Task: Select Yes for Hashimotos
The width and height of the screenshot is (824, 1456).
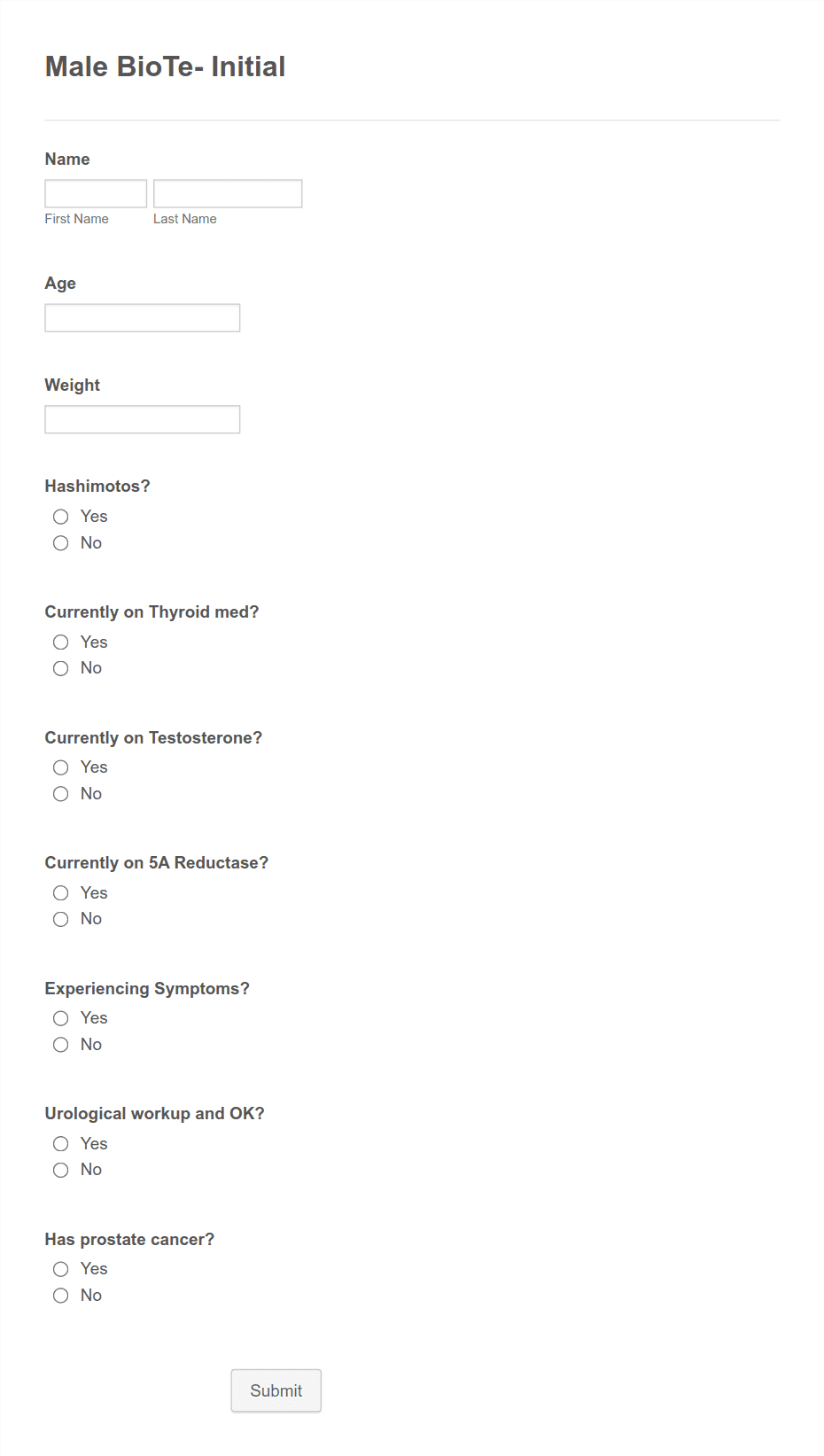Action: (60, 517)
